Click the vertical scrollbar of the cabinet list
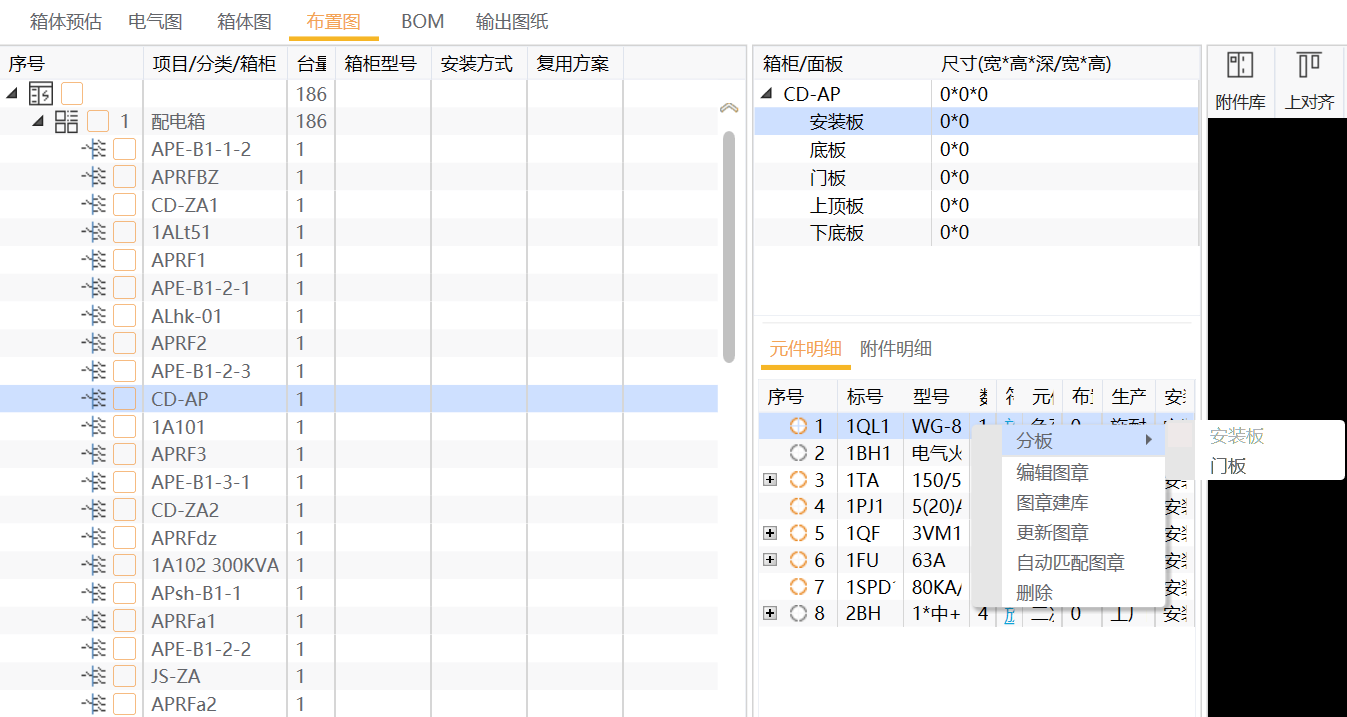The width and height of the screenshot is (1347, 717). (x=729, y=245)
